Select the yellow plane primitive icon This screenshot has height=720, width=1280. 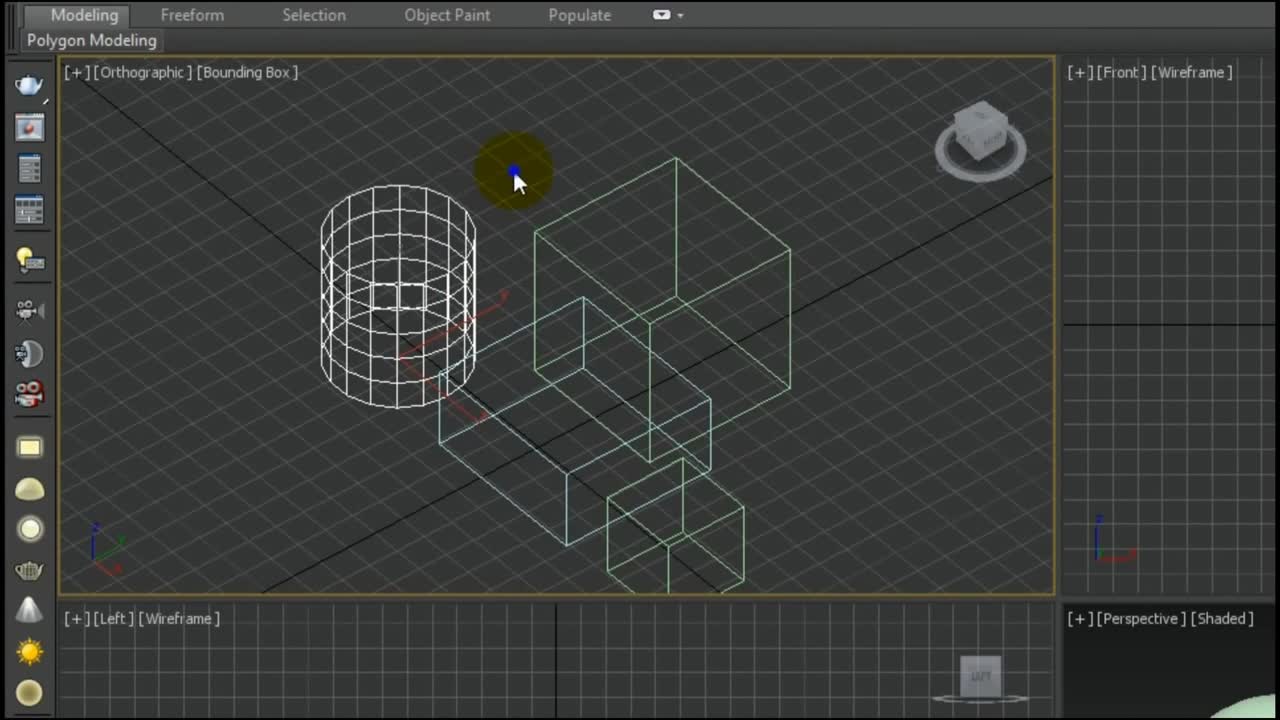[29, 447]
